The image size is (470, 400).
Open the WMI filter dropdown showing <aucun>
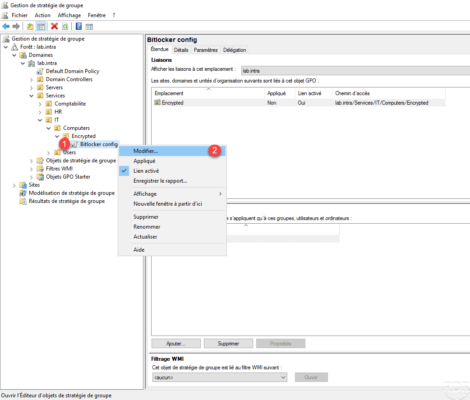coord(220,377)
